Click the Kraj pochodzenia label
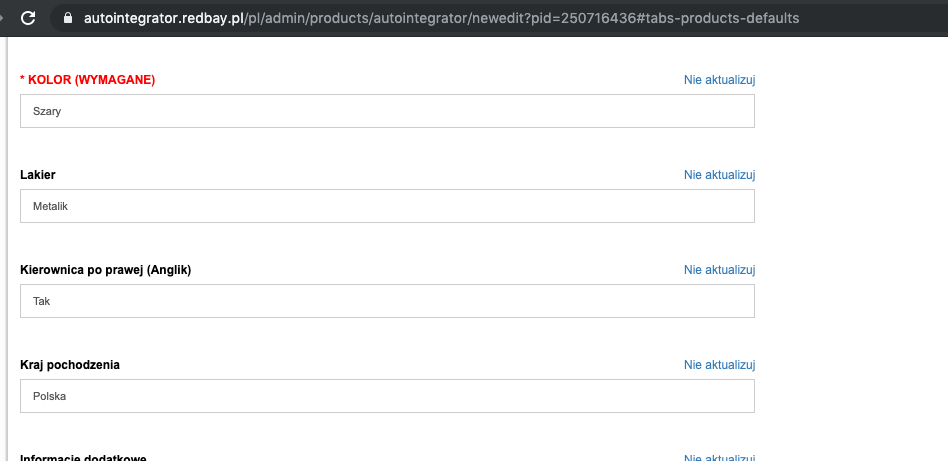 point(70,365)
